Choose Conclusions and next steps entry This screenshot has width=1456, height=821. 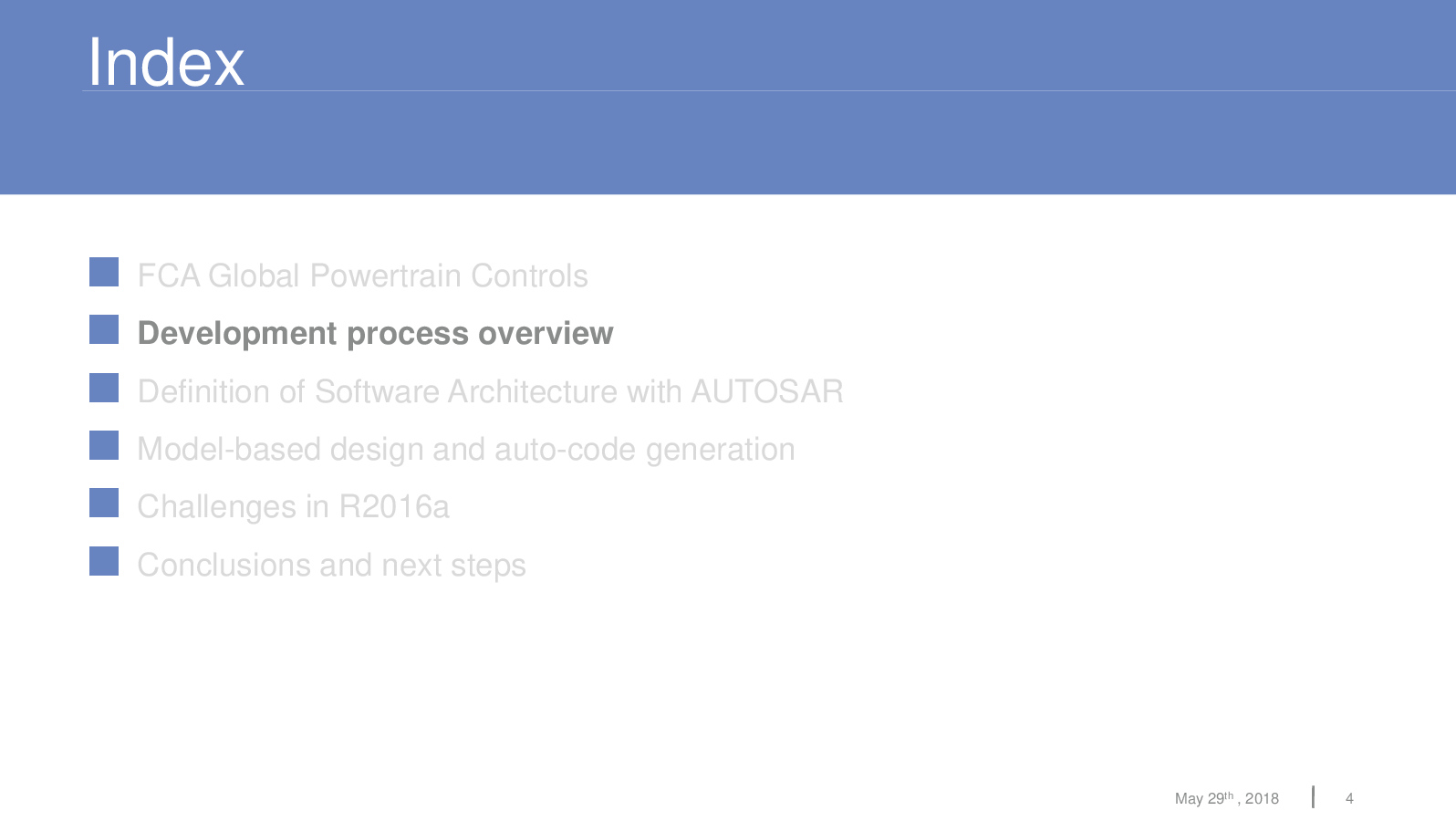(x=331, y=566)
